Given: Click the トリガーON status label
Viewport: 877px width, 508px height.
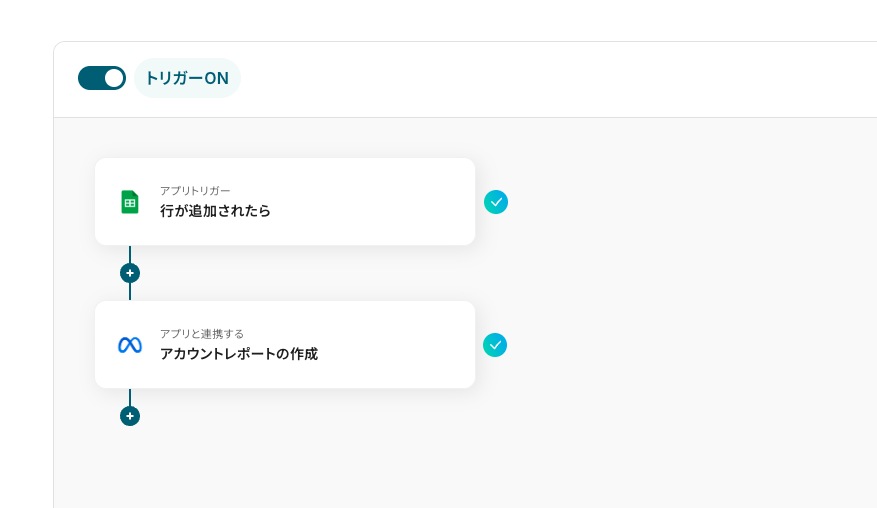Looking at the screenshot, I should [x=187, y=78].
